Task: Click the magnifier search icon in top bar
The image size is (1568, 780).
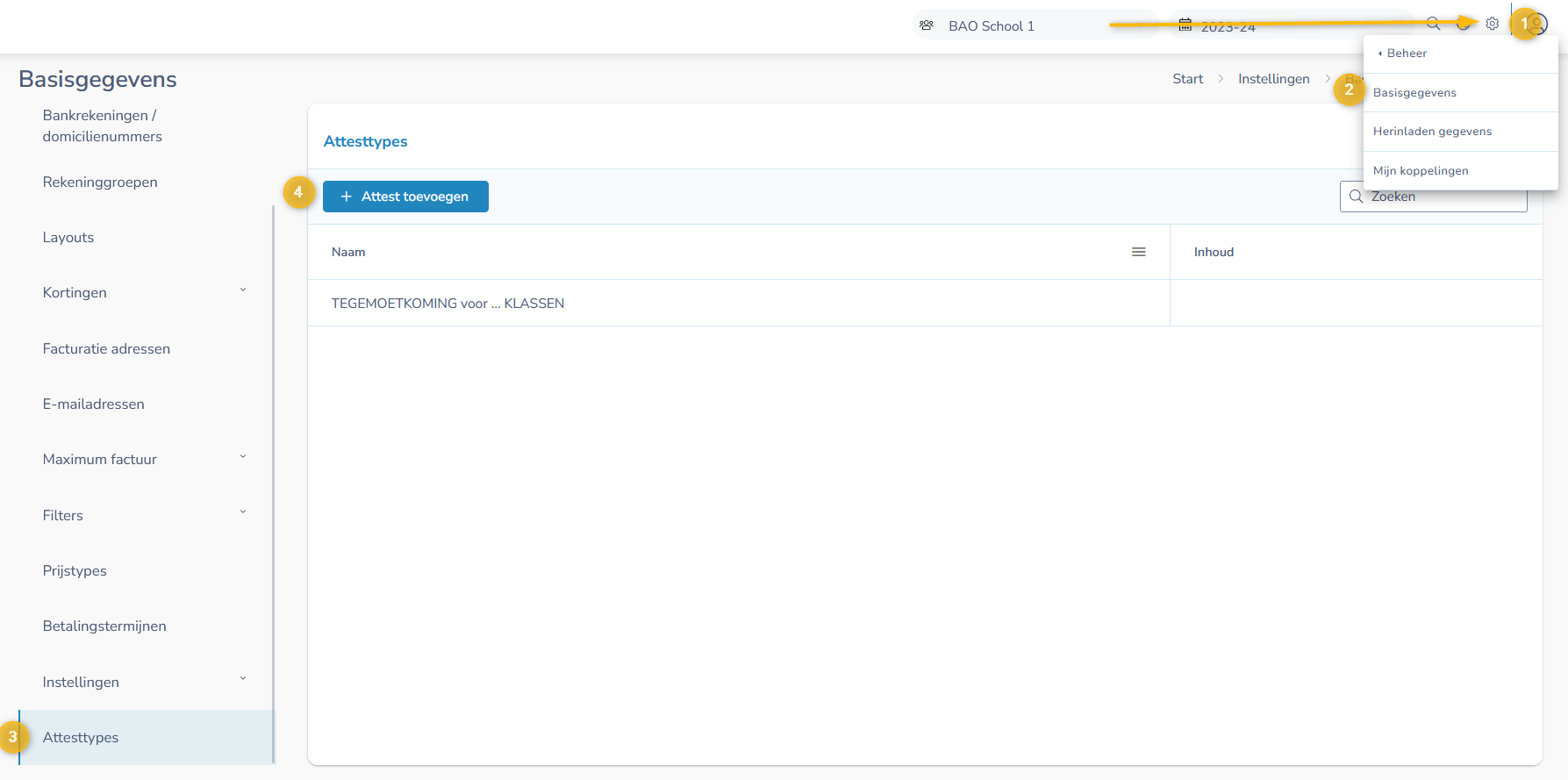Action: pyautogui.click(x=1433, y=24)
